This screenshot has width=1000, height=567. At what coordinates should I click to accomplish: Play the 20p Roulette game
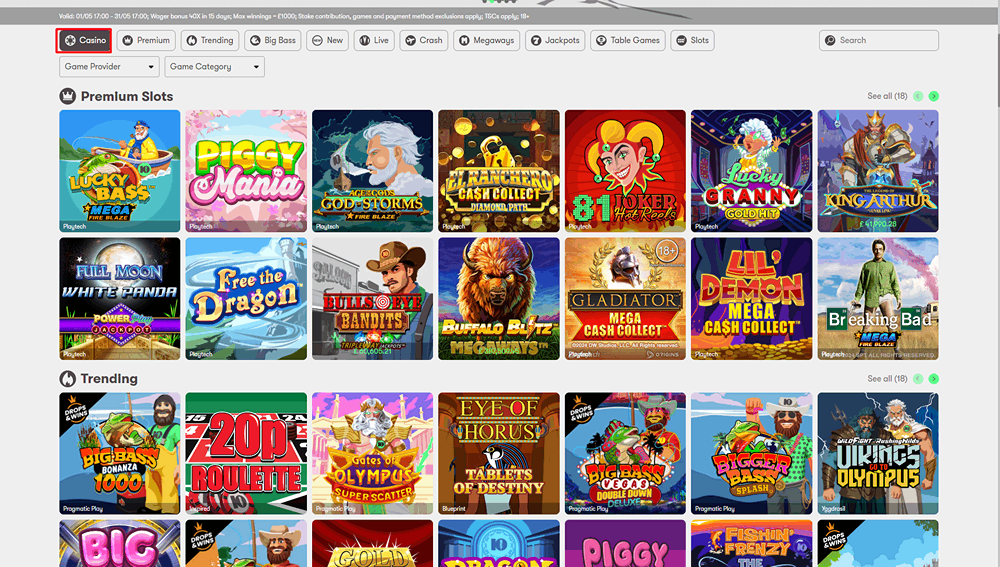pyautogui.click(x=246, y=453)
